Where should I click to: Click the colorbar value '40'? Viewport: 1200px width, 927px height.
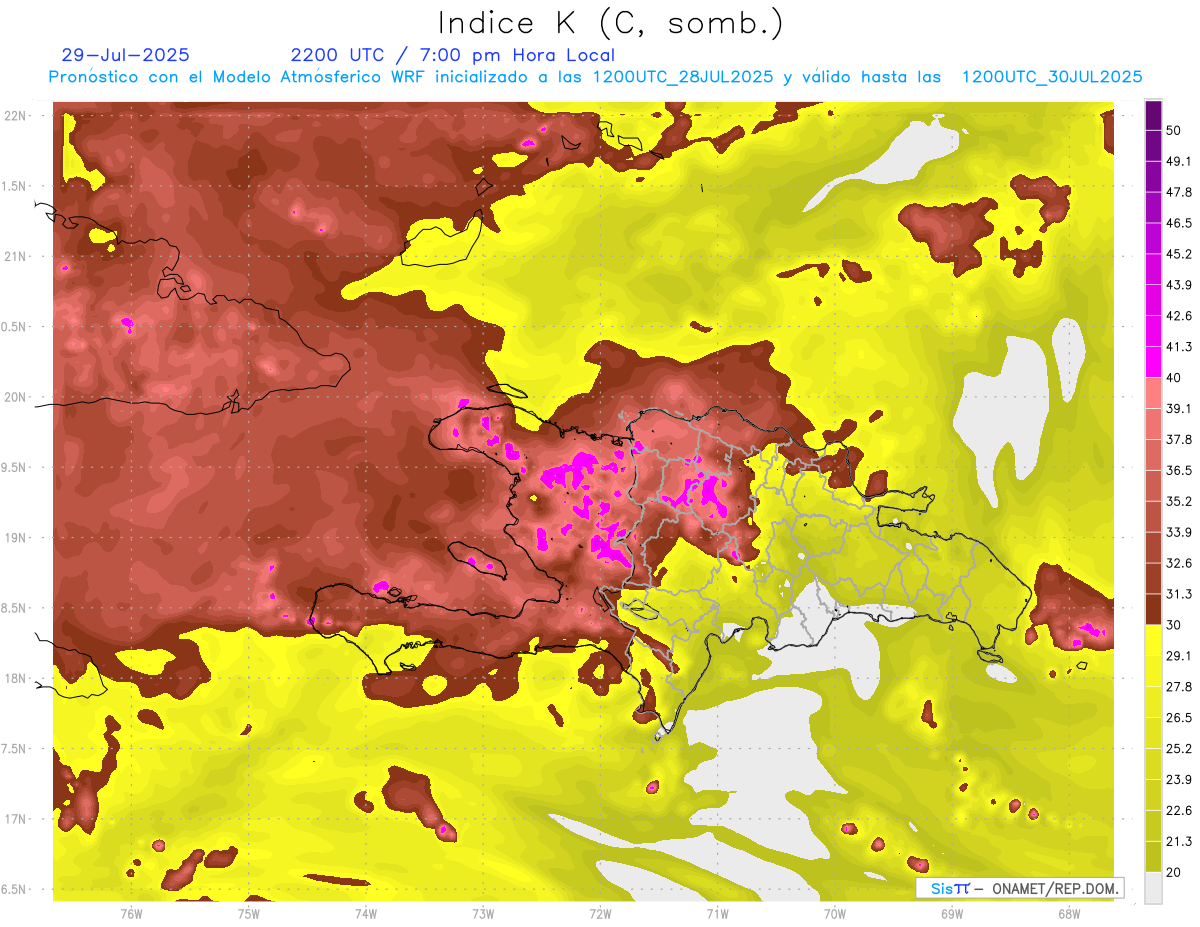click(1174, 378)
